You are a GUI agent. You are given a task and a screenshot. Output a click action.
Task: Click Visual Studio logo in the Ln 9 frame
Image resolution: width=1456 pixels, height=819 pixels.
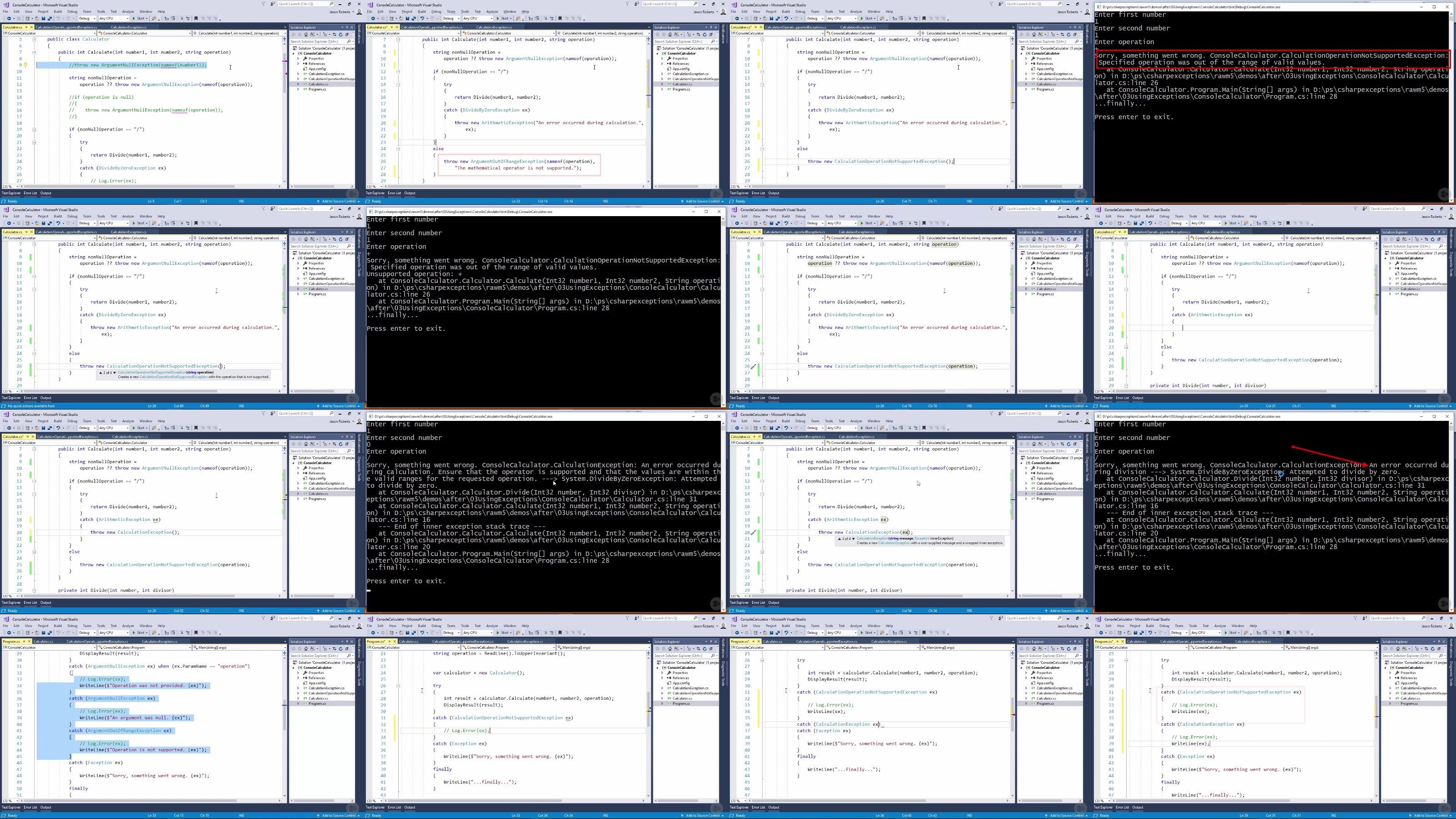click(6, 5)
